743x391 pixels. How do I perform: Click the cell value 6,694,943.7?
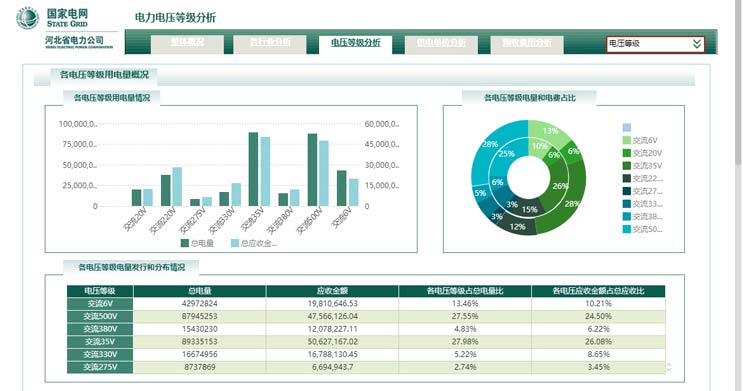pyautogui.click(x=332, y=367)
